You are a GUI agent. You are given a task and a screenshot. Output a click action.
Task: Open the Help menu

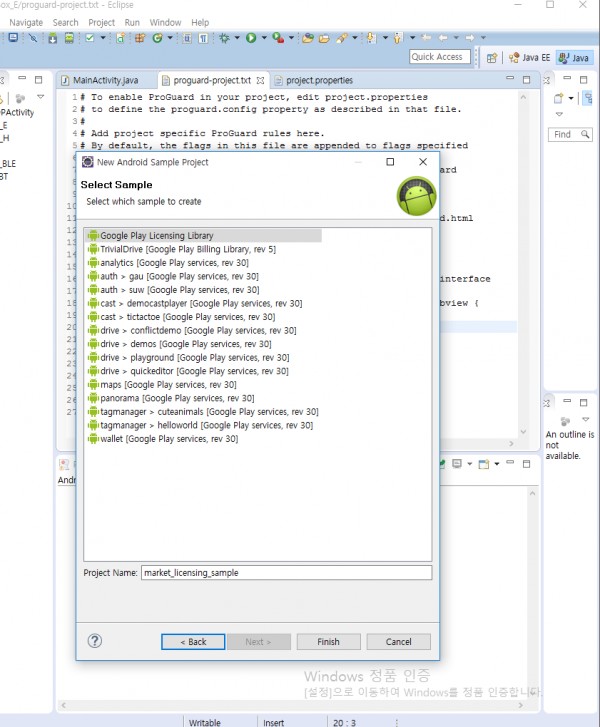[x=200, y=22]
